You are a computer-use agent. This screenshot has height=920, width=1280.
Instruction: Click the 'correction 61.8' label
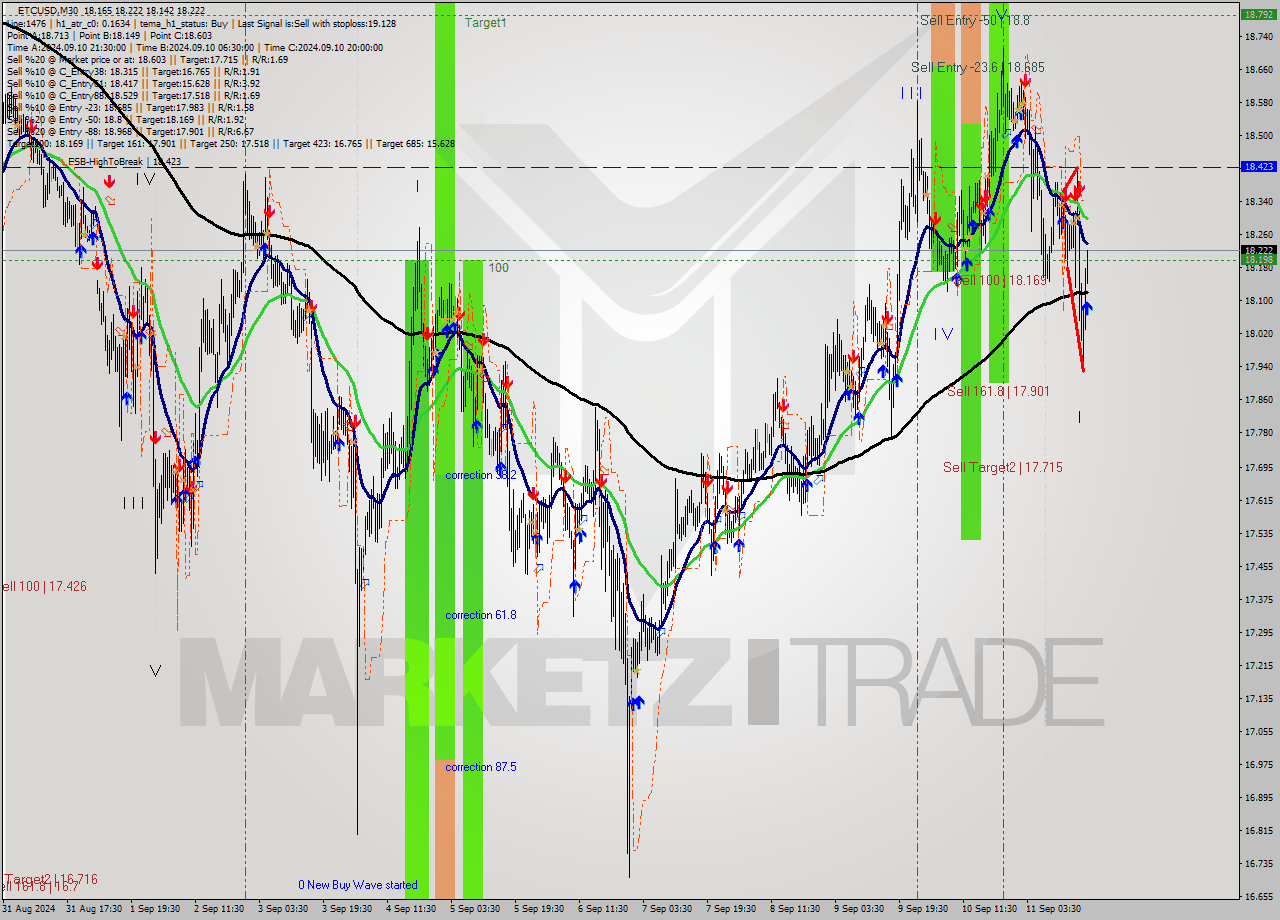click(x=481, y=615)
